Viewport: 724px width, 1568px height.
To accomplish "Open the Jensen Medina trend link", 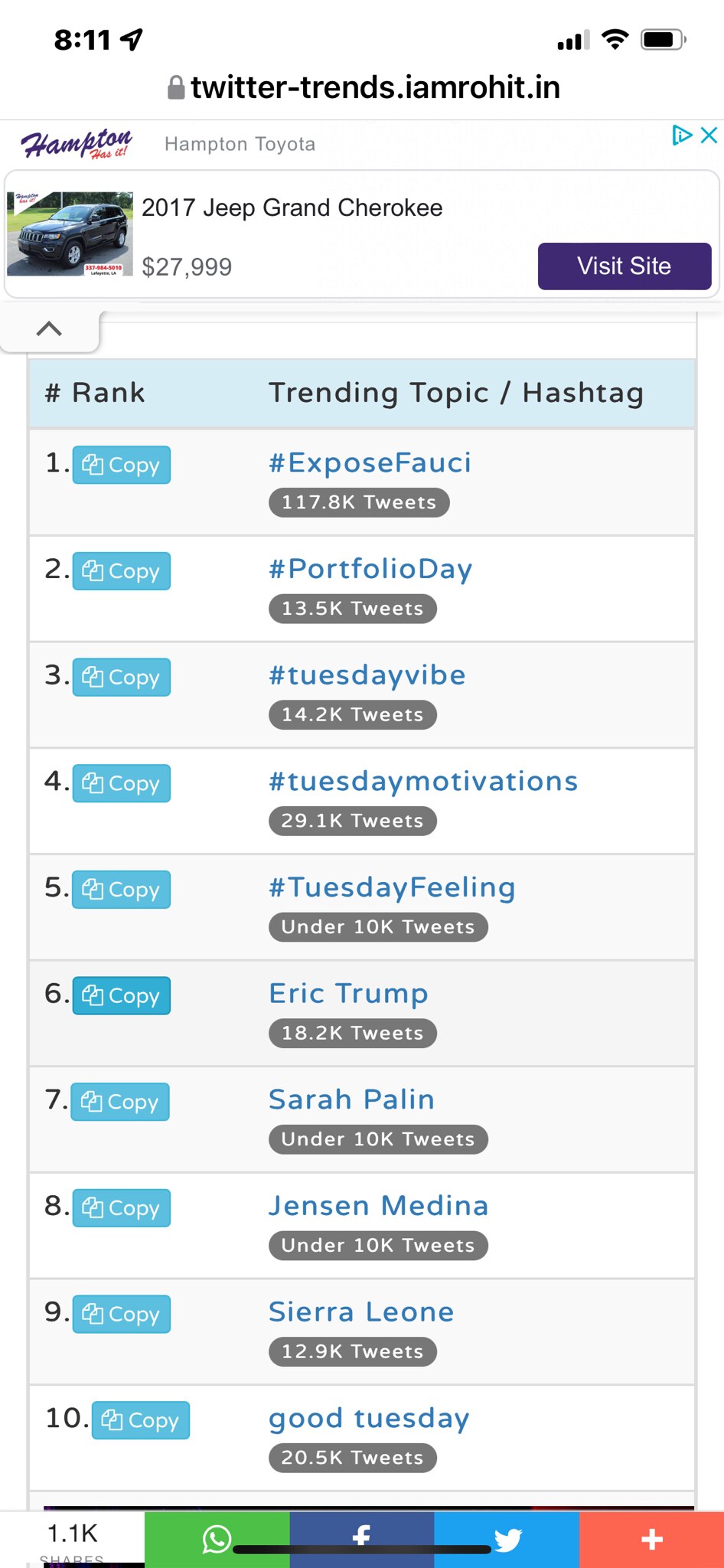I will point(378,1206).
